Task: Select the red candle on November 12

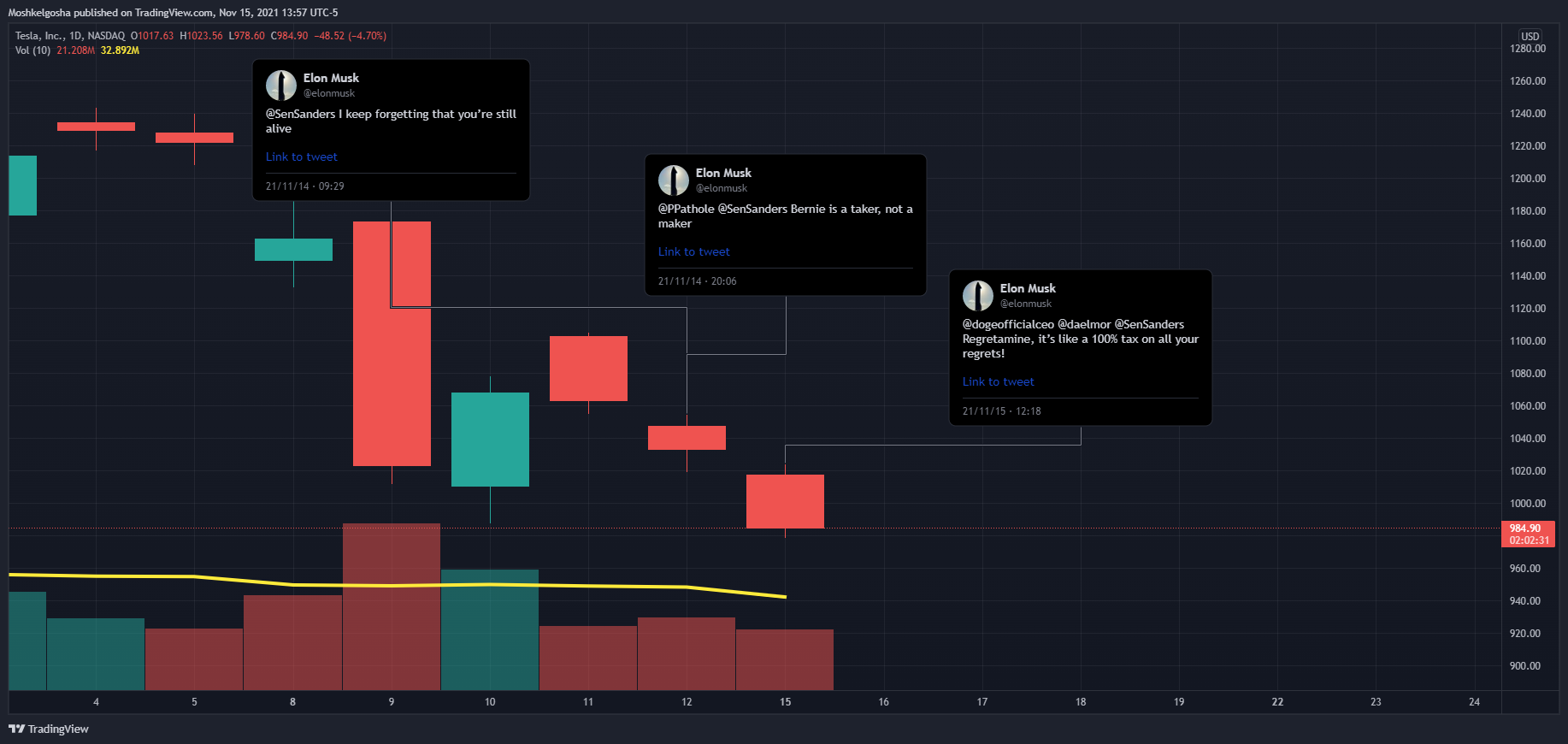Action: (x=687, y=438)
